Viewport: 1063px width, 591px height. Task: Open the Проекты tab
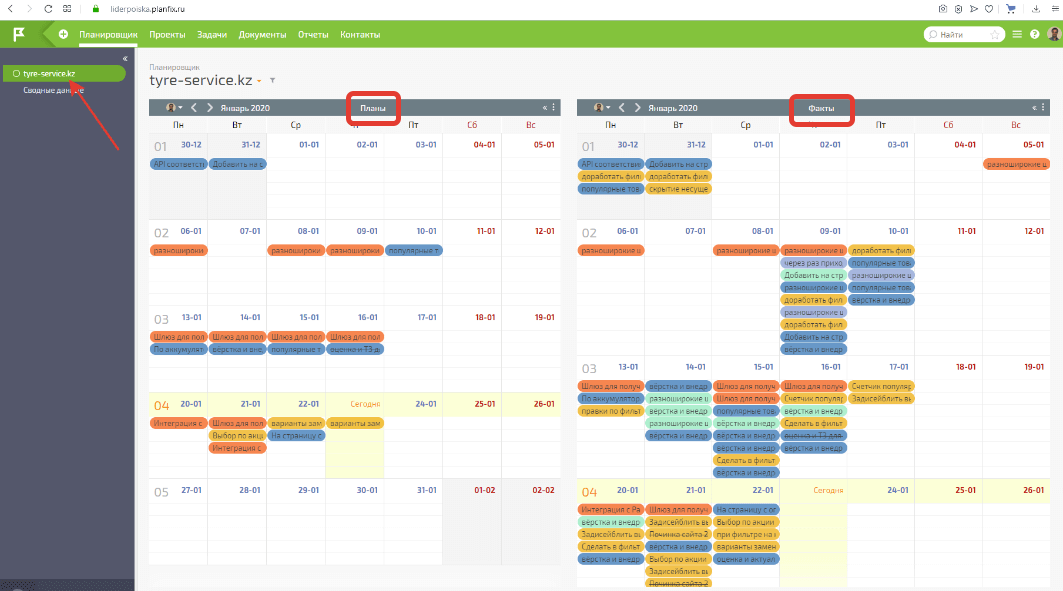pyautogui.click(x=167, y=35)
